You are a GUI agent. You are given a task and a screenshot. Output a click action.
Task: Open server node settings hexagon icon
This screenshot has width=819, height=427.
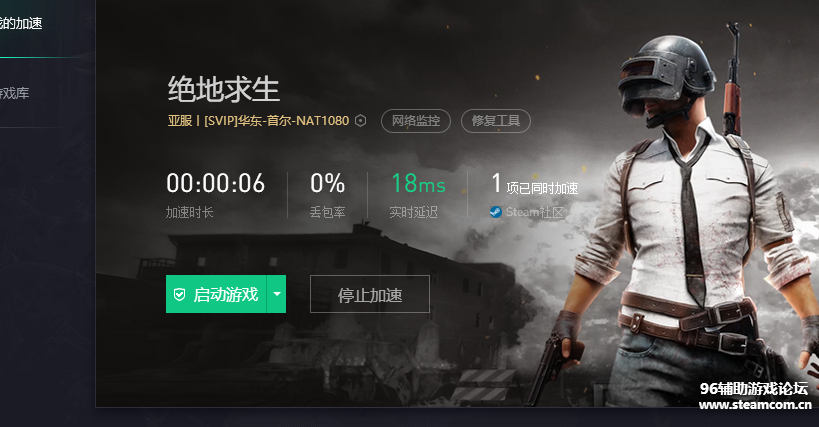pos(360,121)
